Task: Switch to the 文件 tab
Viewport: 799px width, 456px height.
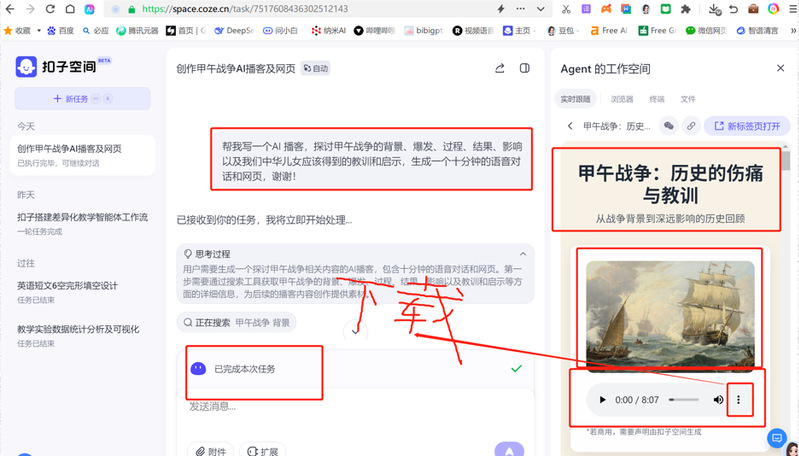Action: pyautogui.click(x=688, y=99)
